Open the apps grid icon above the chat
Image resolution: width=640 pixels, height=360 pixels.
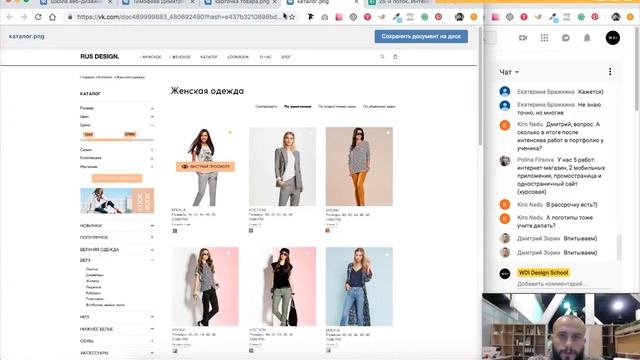tap(544, 38)
